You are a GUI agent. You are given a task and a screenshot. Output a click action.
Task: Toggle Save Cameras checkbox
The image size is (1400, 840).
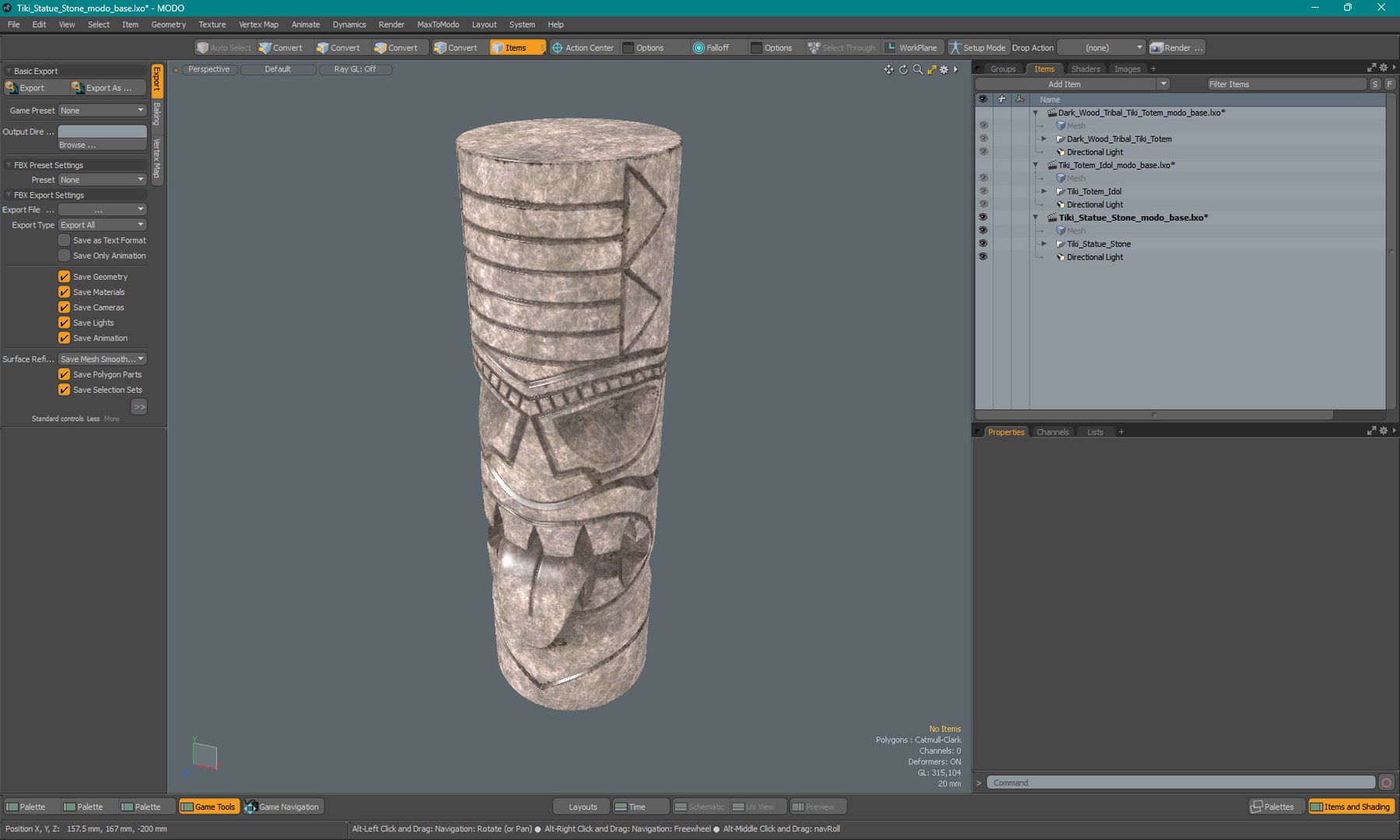65,307
